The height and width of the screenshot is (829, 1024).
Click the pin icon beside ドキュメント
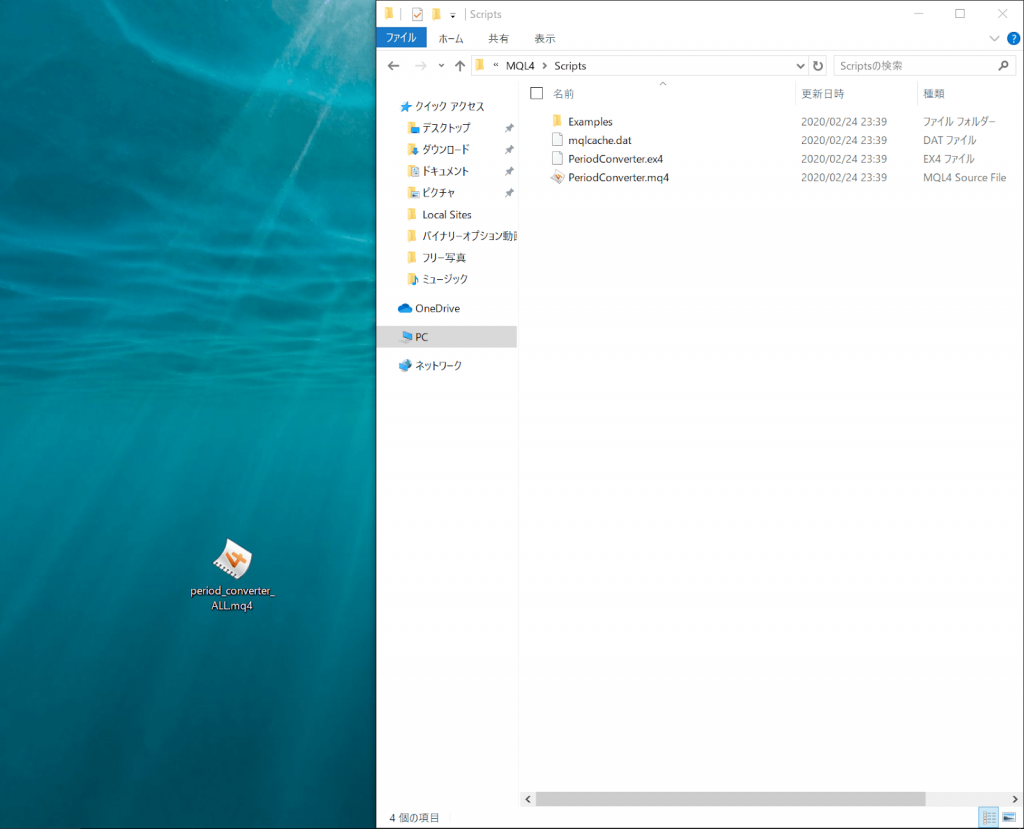[509, 171]
